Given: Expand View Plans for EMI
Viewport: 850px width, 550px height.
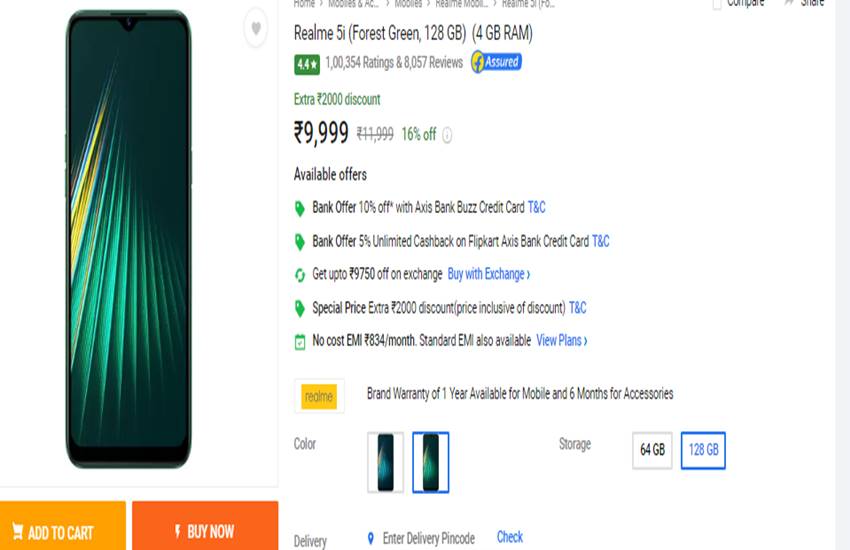Looking at the screenshot, I should (x=561, y=341).
